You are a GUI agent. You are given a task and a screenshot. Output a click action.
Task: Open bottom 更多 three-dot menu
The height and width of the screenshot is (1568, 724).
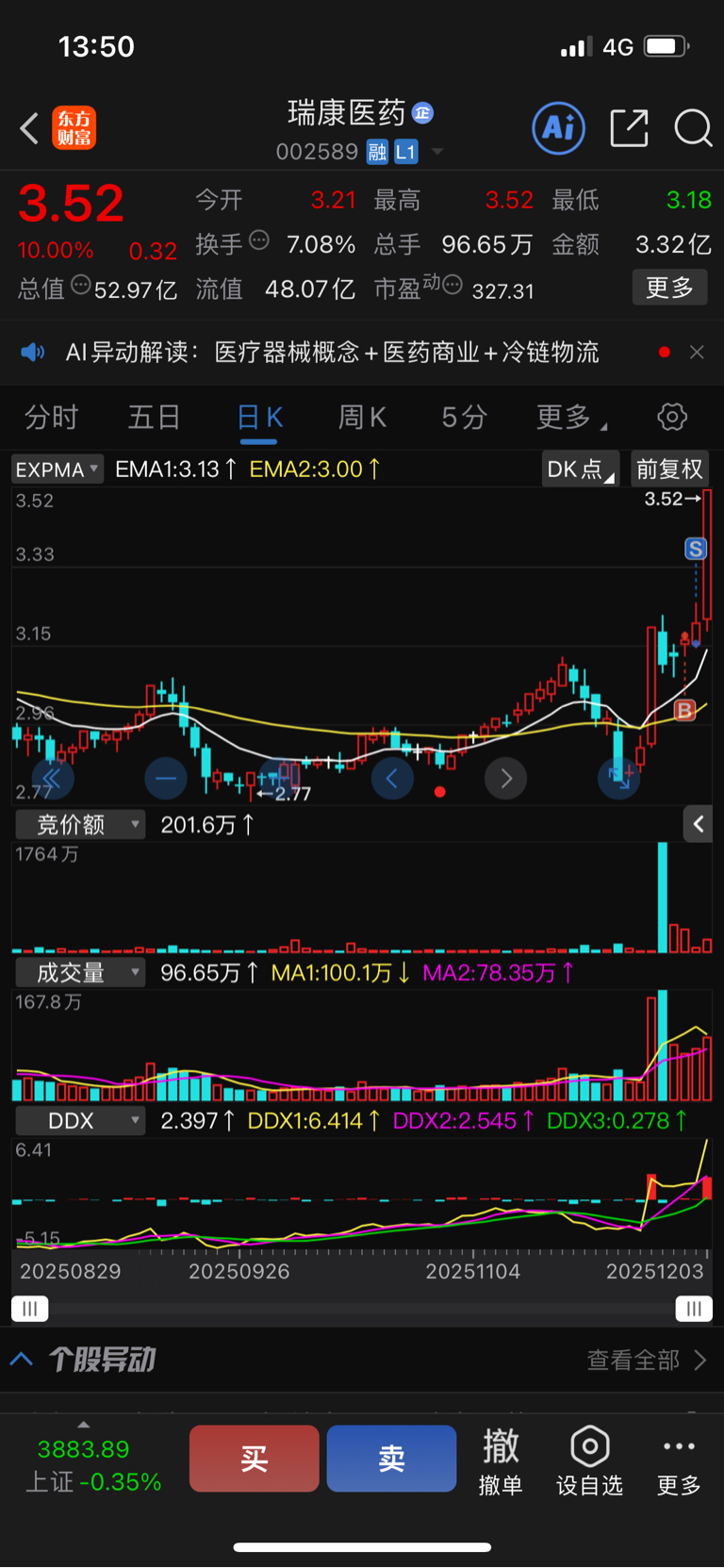(x=679, y=1461)
